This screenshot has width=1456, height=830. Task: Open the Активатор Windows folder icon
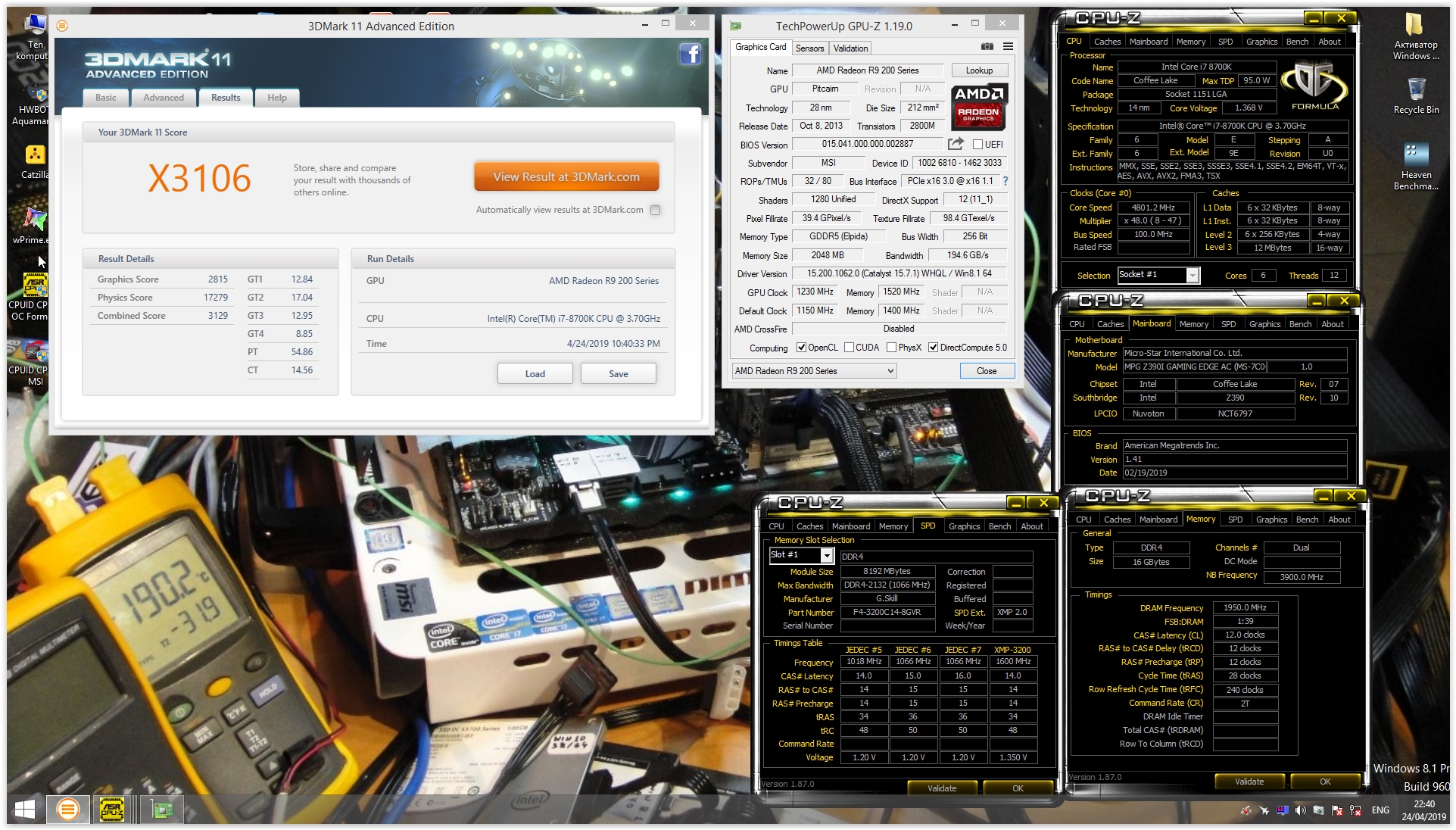coord(1415,36)
